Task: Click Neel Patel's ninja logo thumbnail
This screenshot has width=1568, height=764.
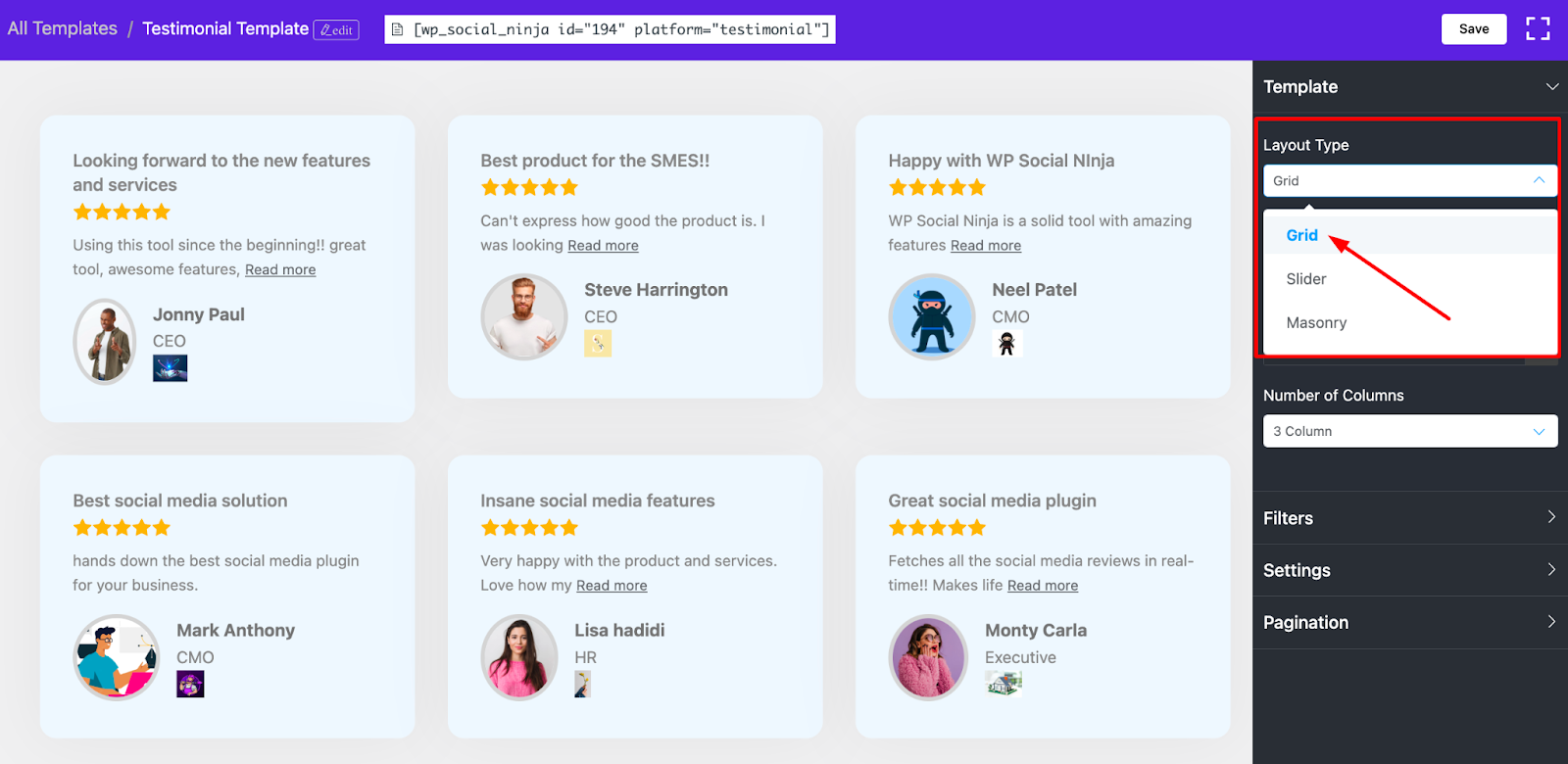Action: click(x=1006, y=344)
